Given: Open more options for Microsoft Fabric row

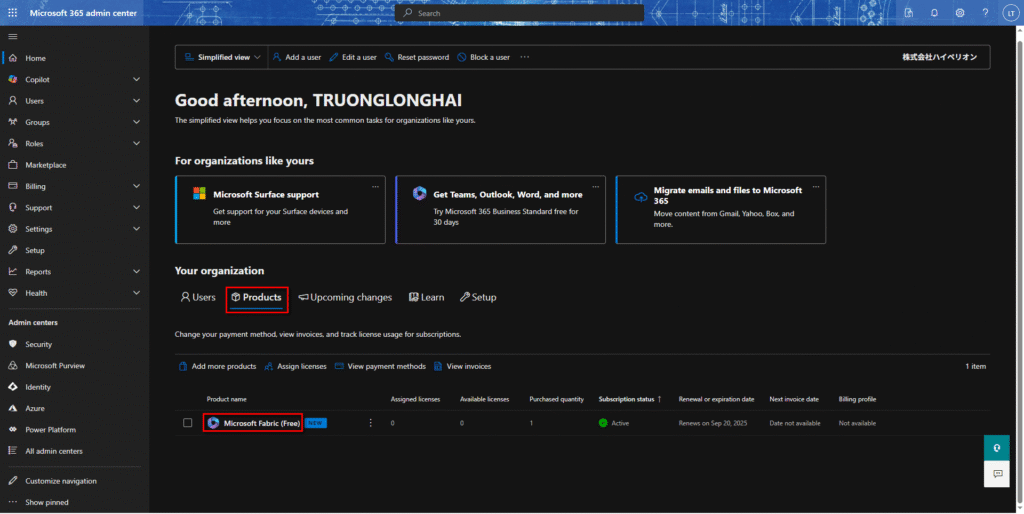Looking at the screenshot, I should pyautogui.click(x=370, y=423).
